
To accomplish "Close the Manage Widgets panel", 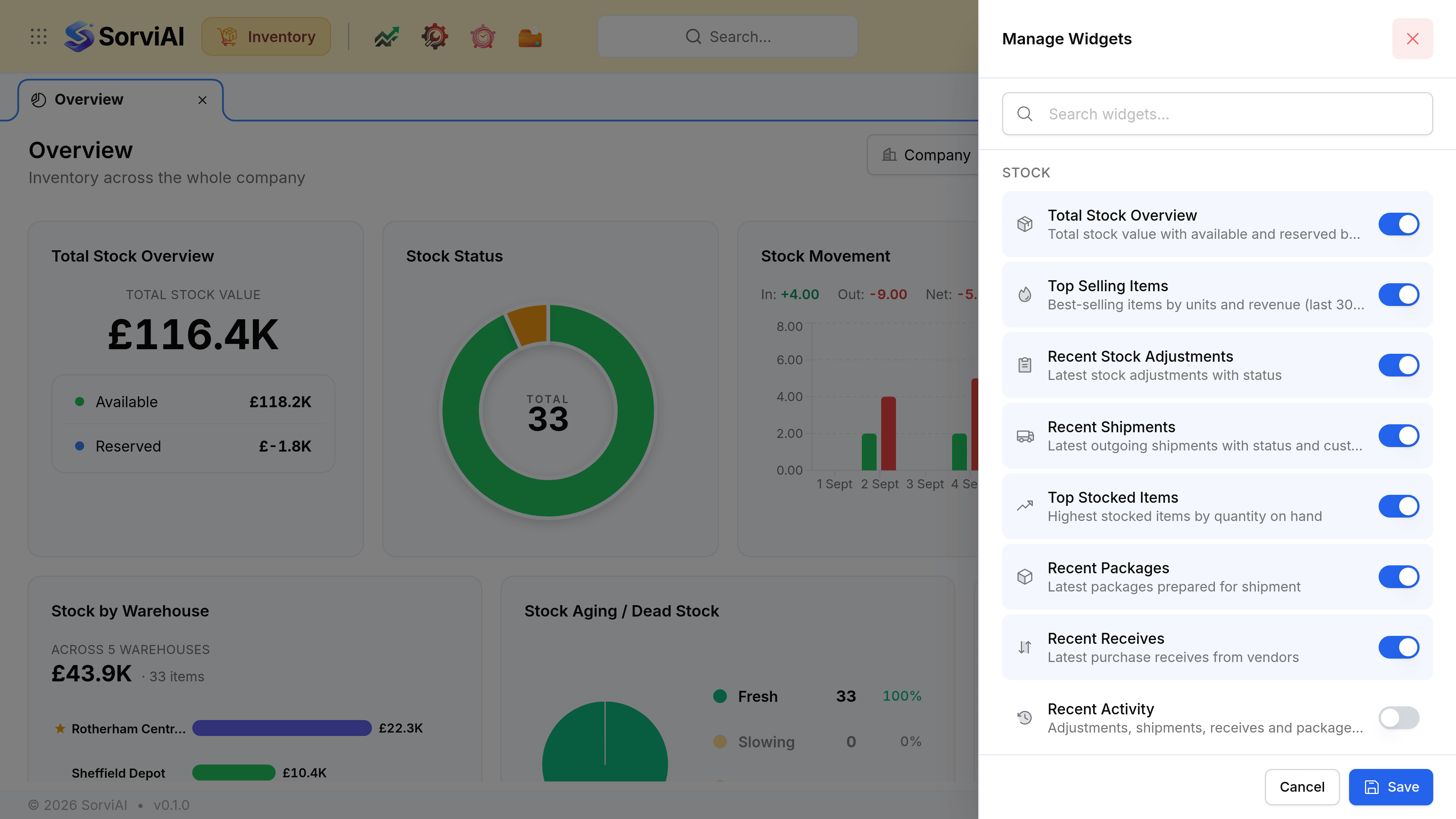I will pos(1412,38).
